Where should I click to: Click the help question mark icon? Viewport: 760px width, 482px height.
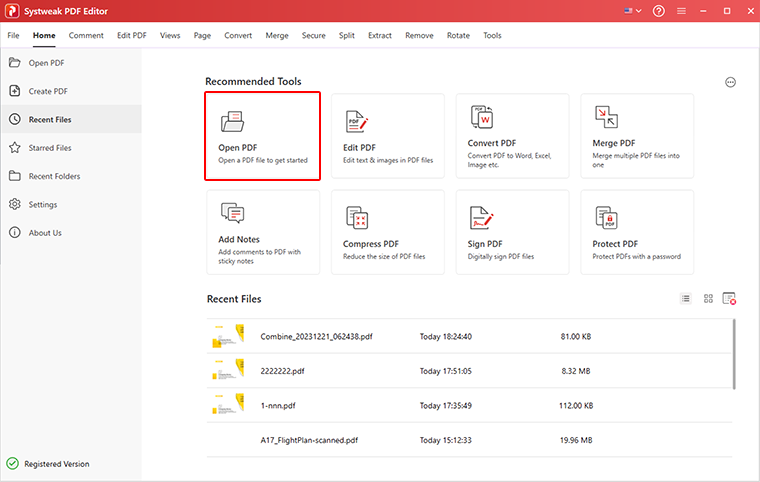658,11
